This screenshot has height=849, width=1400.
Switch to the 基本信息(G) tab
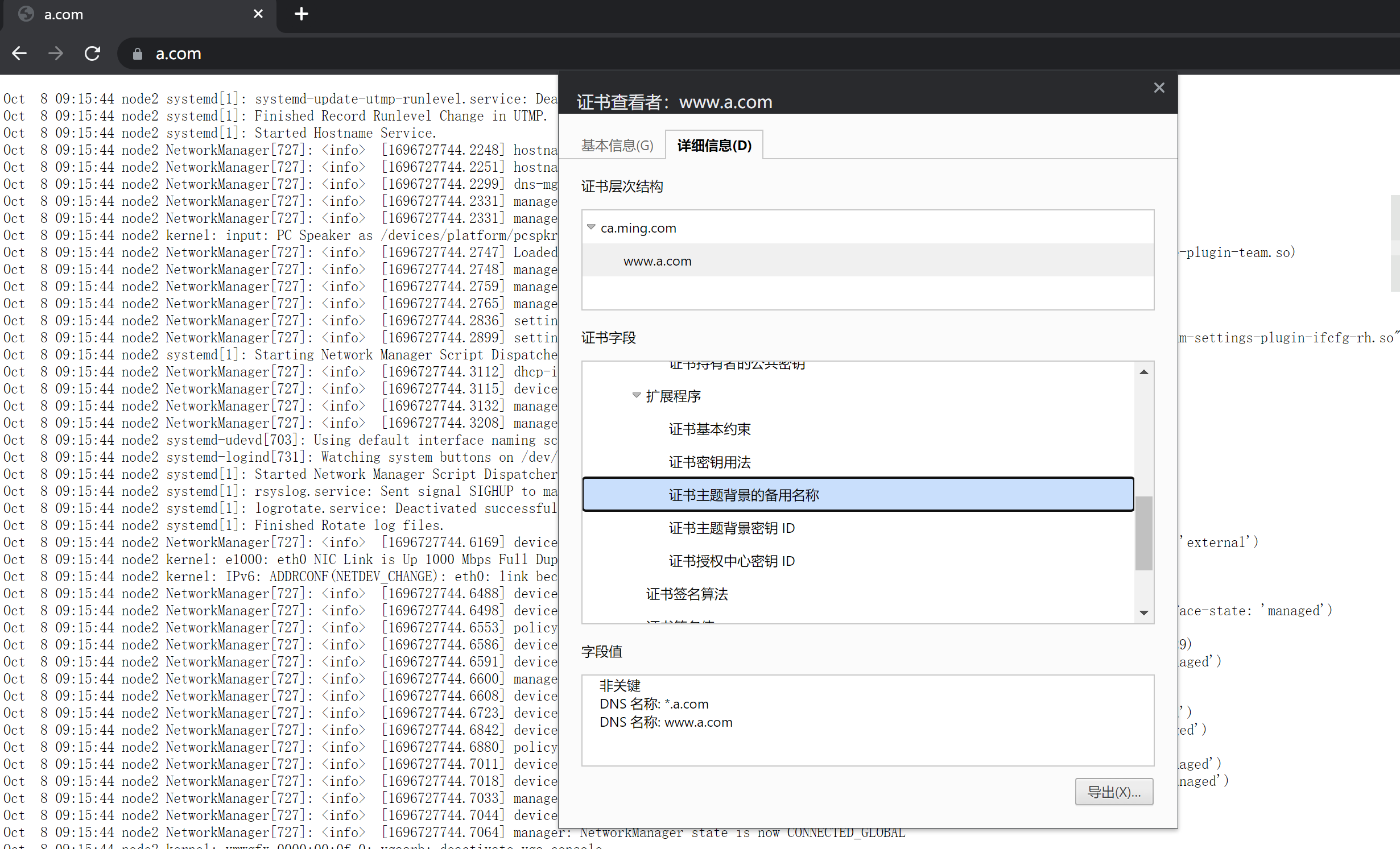pyautogui.click(x=617, y=146)
